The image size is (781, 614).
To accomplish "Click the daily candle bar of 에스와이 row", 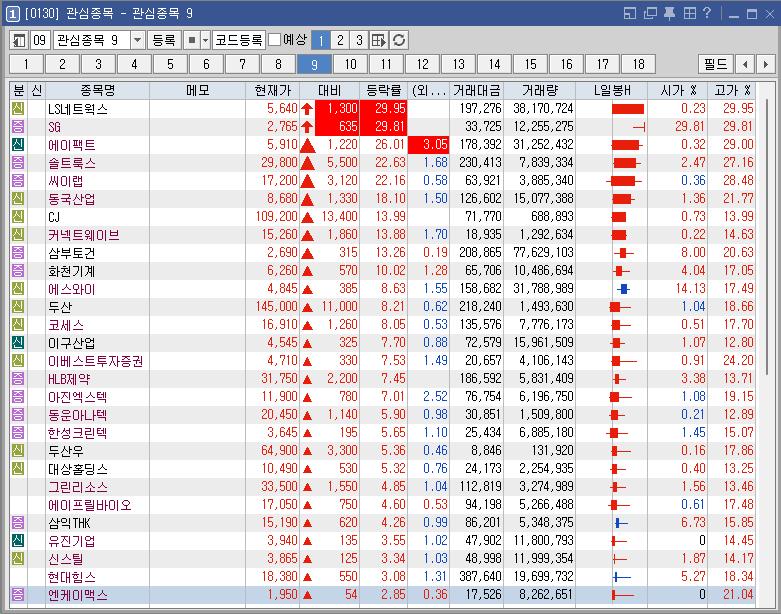I will [x=623, y=289].
